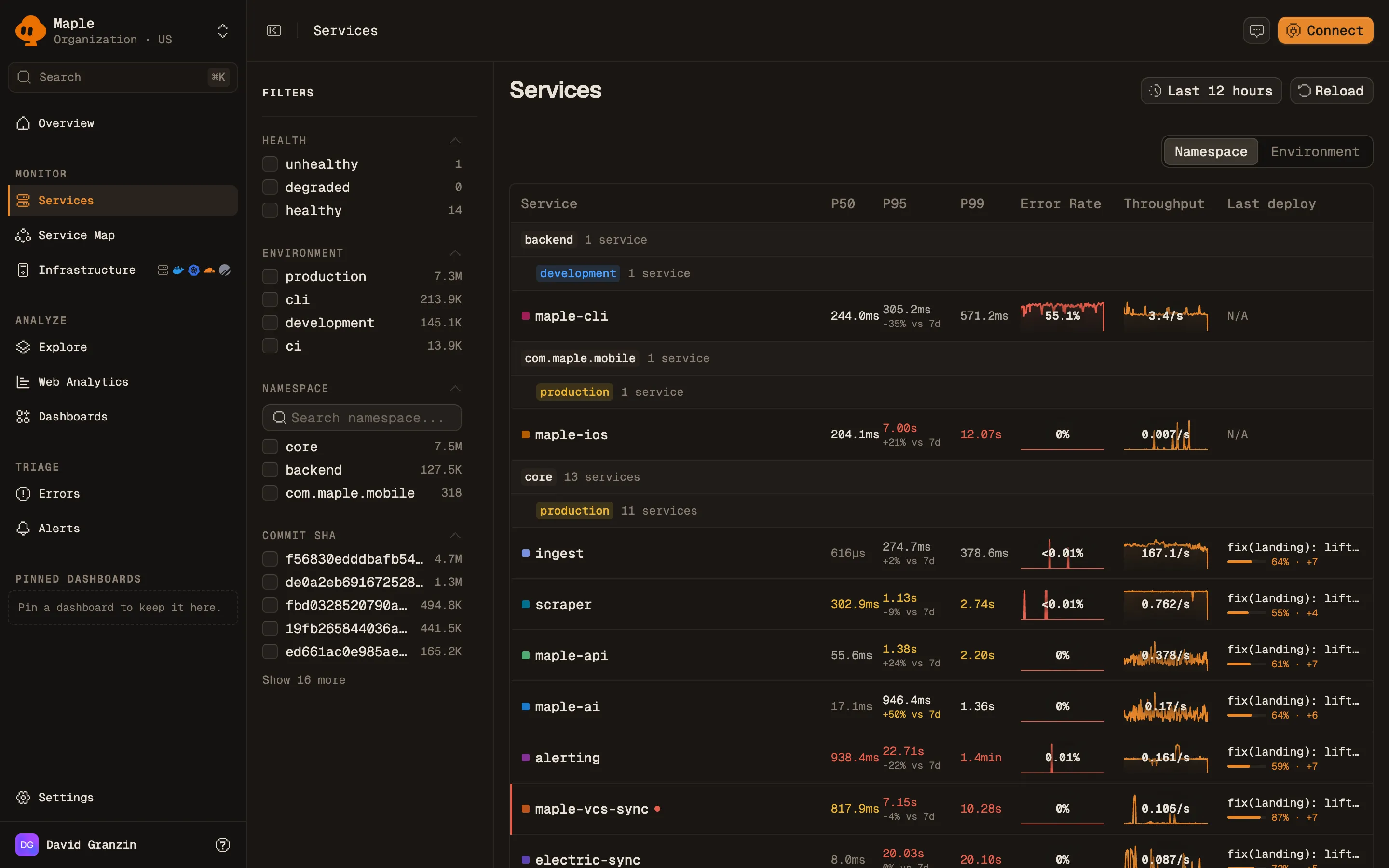1389x868 pixels.
Task: Open Service Map from the sidebar
Action: pyautogui.click(x=123, y=235)
